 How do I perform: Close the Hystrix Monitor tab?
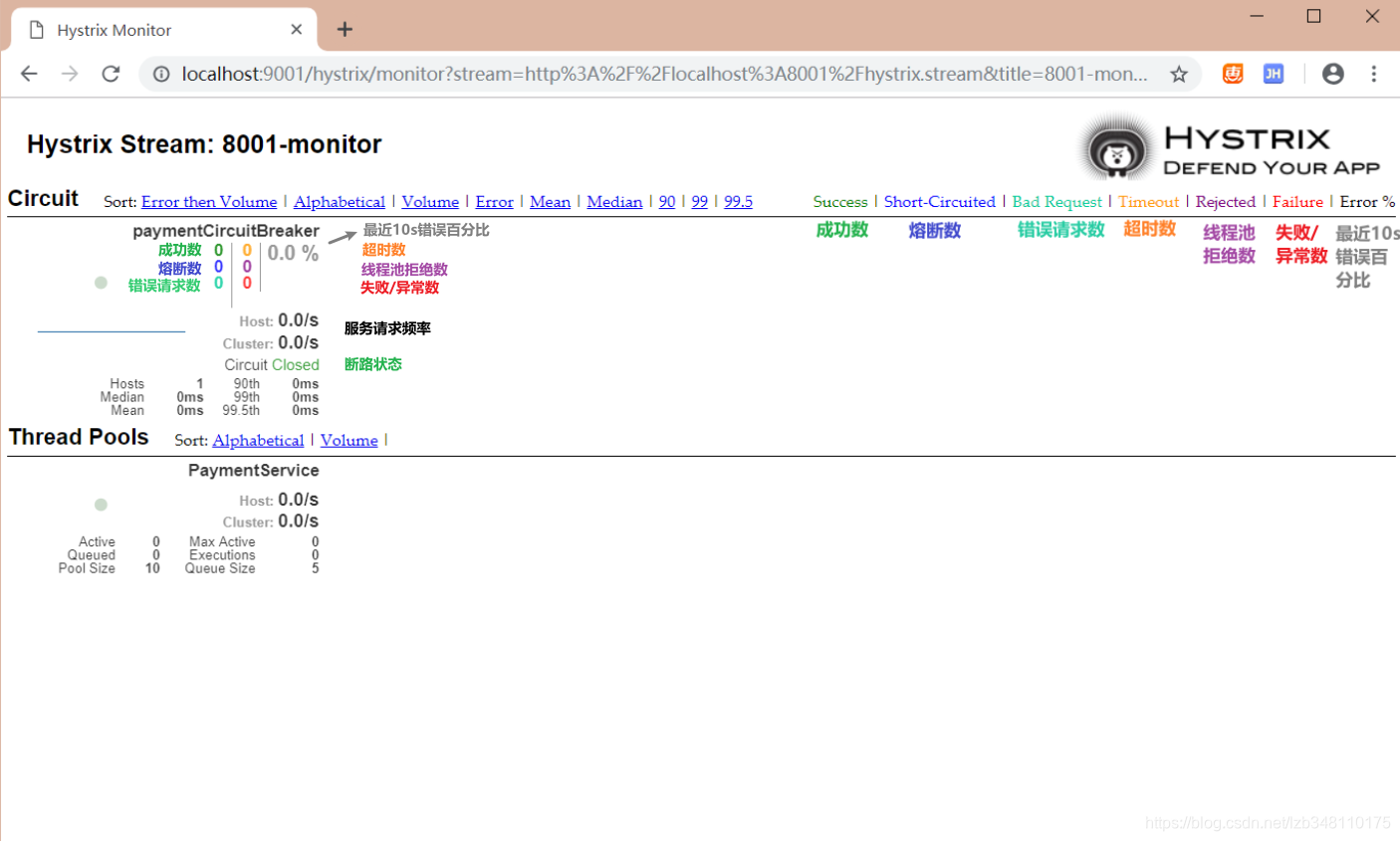coord(296,30)
